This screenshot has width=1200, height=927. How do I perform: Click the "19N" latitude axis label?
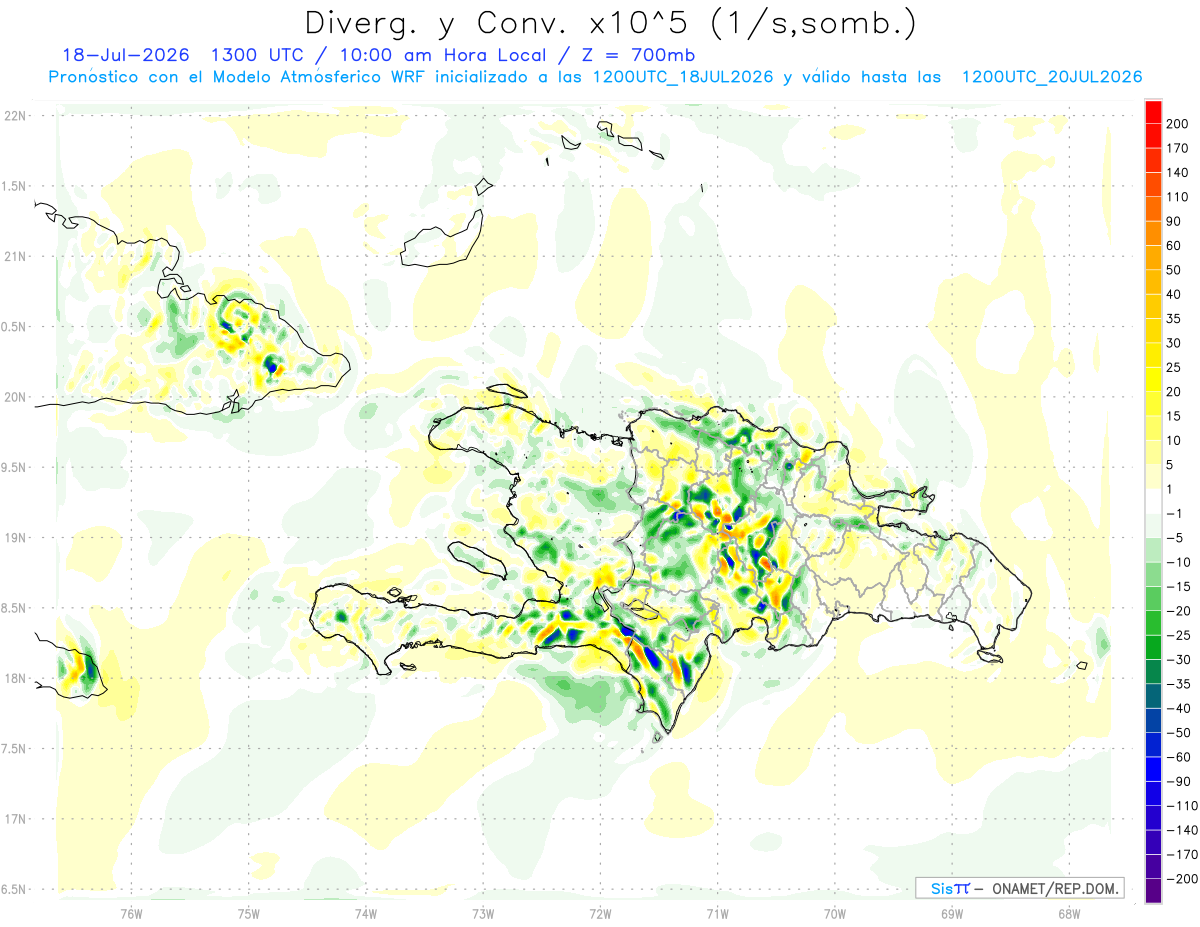[14, 538]
